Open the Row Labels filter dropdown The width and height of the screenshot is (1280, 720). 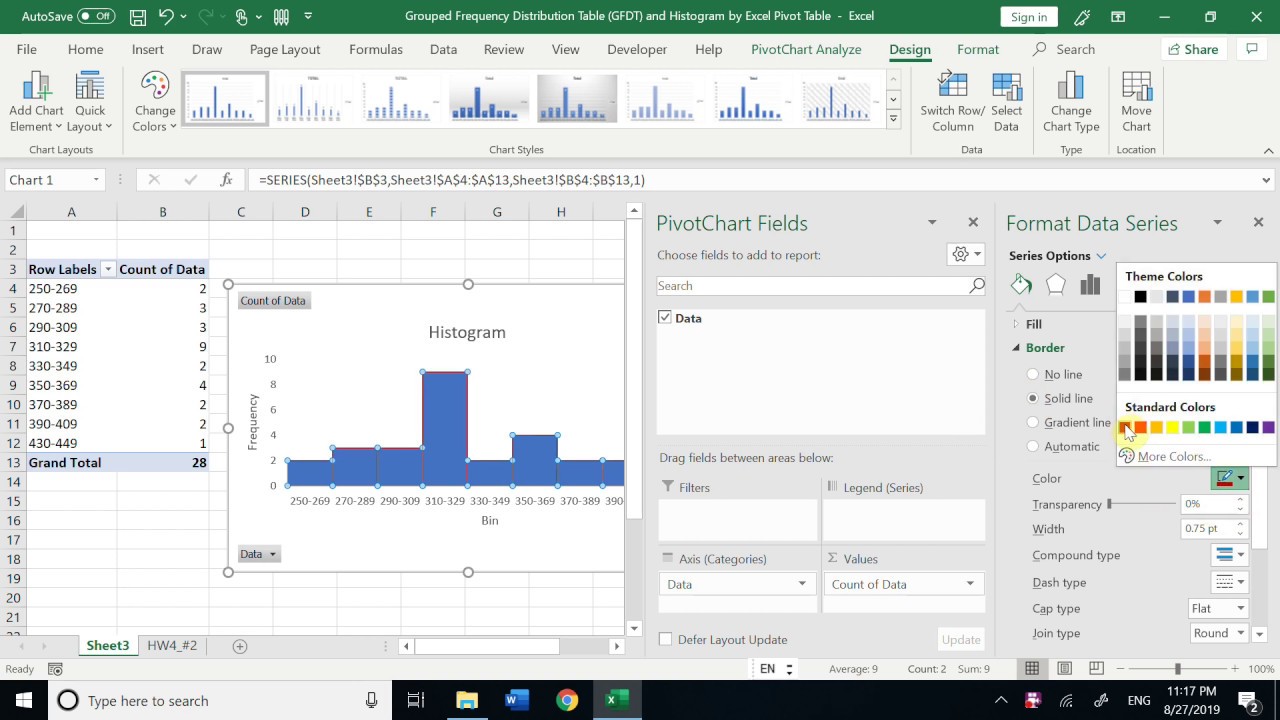[108, 269]
